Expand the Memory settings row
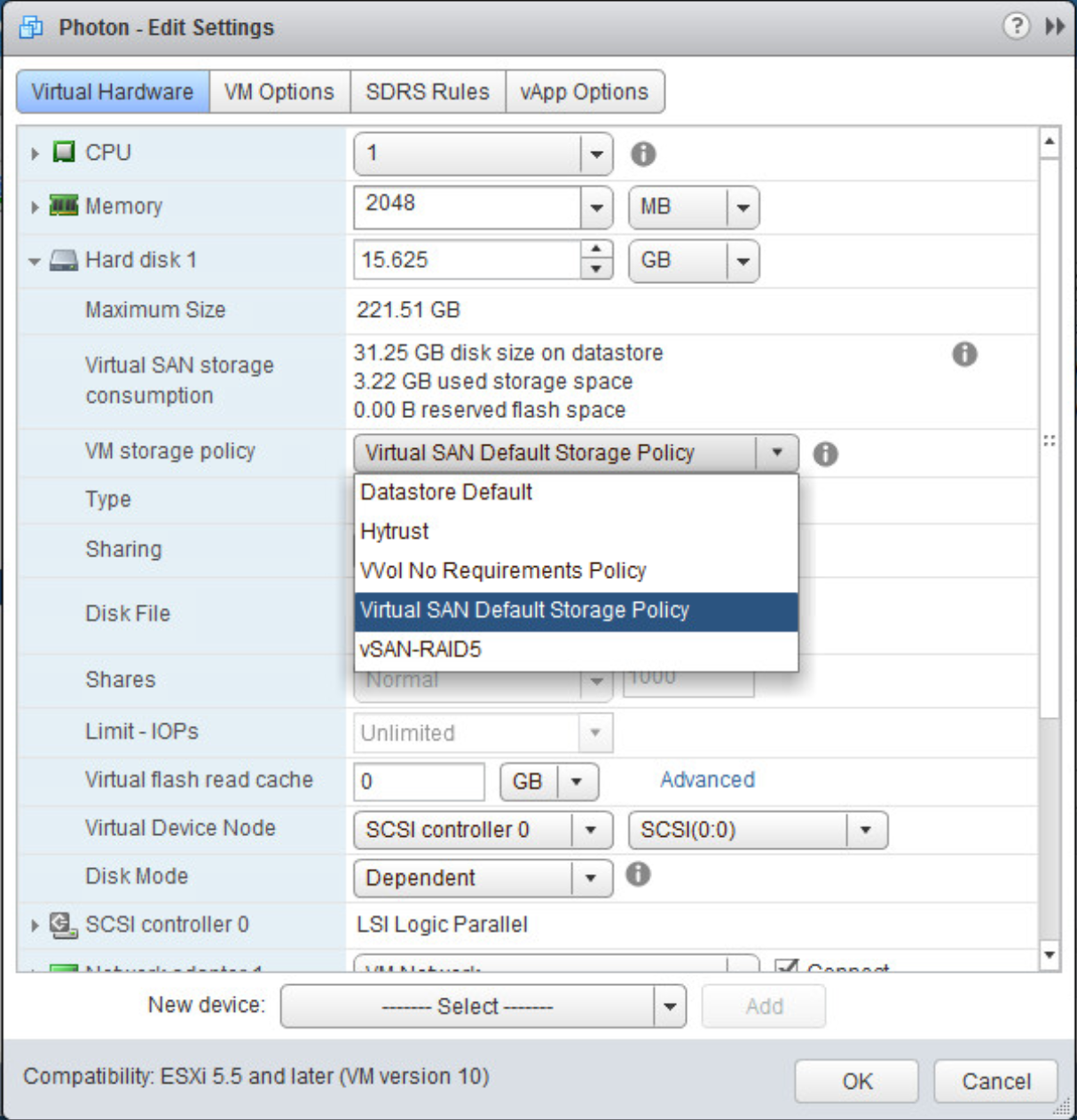Screen dimensions: 1077x1120 click(35, 207)
